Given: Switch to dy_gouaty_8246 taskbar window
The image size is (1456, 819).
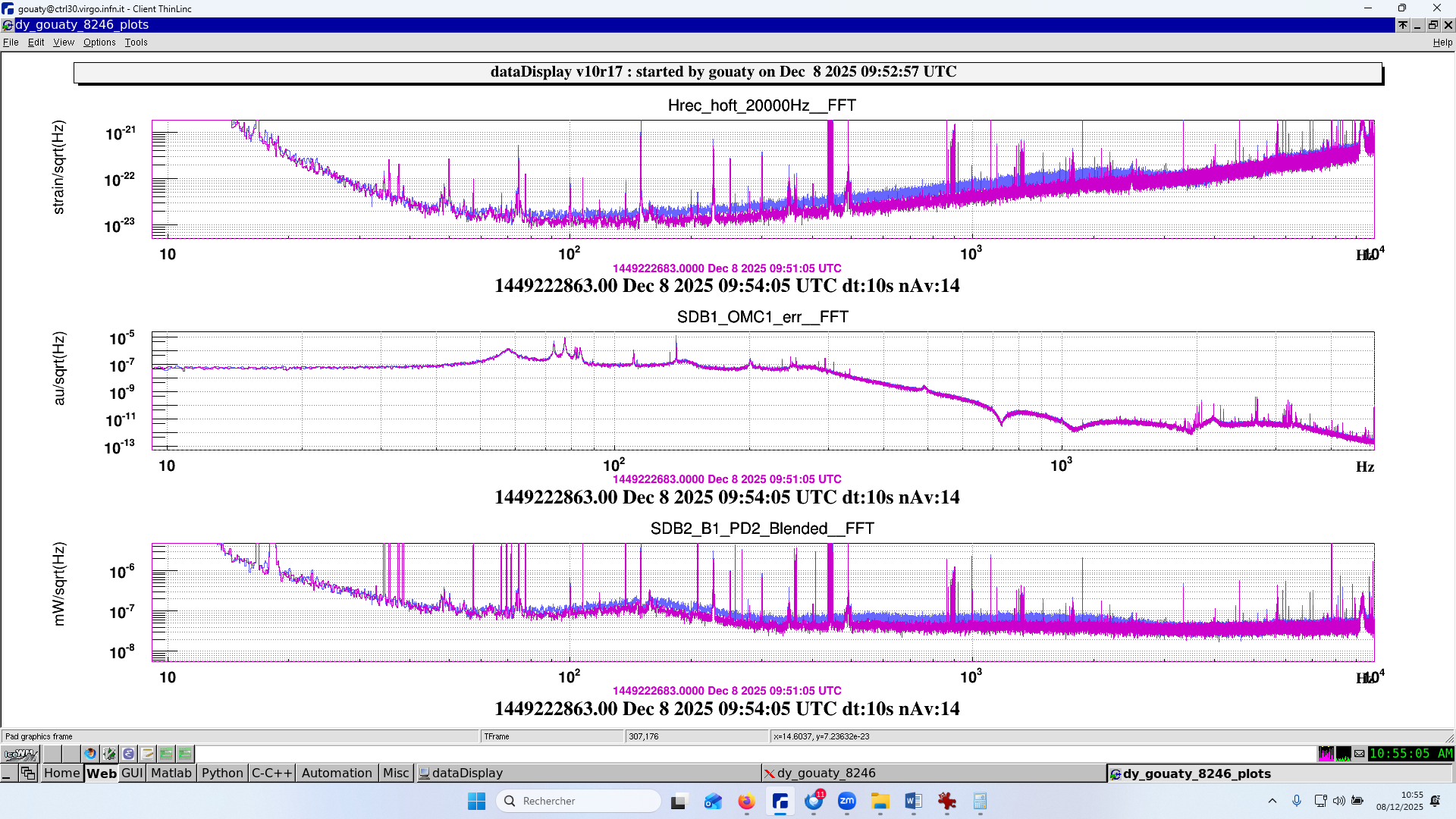Looking at the screenshot, I should pos(826,773).
